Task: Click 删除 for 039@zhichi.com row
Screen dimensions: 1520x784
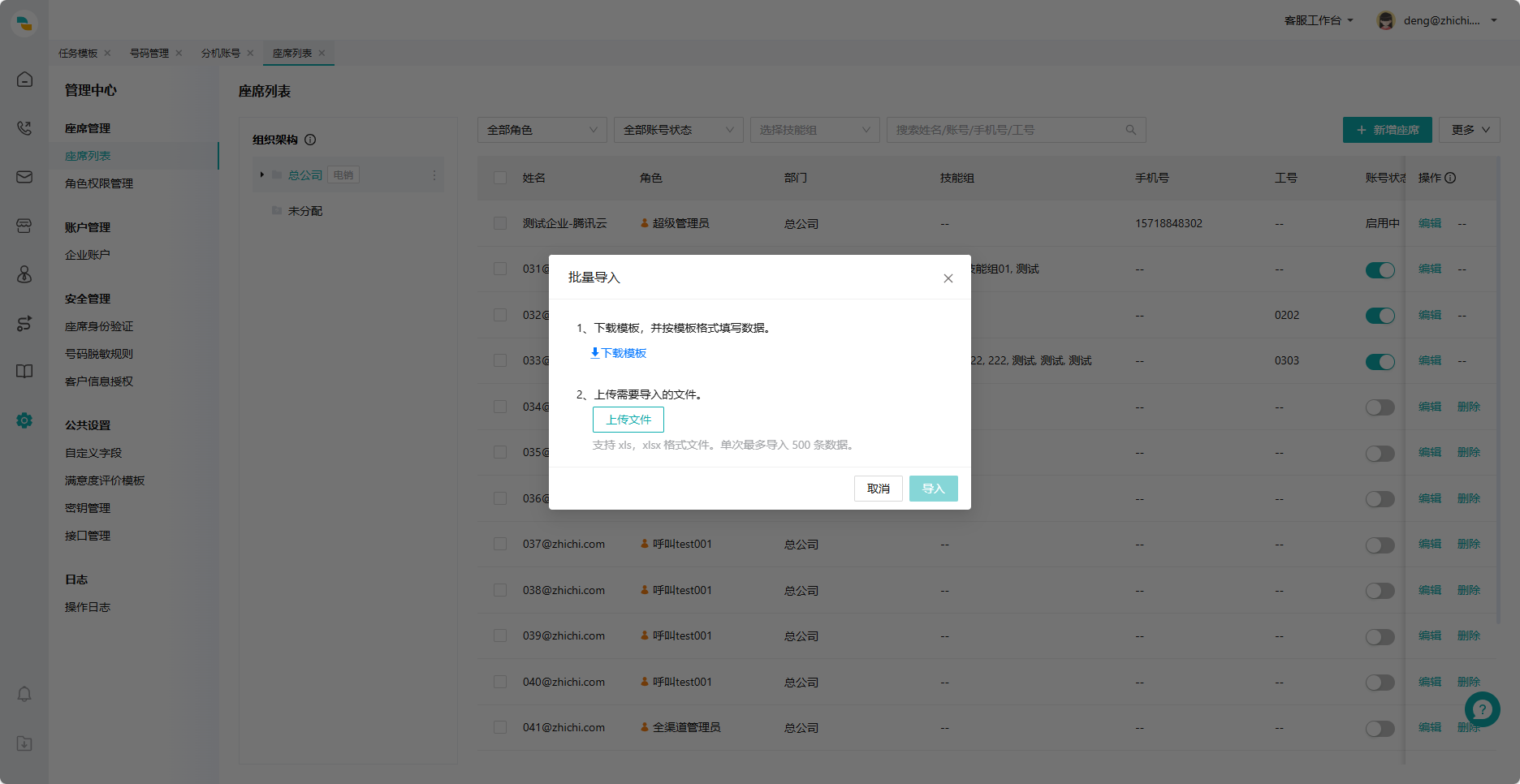Action: point(1469,635)
